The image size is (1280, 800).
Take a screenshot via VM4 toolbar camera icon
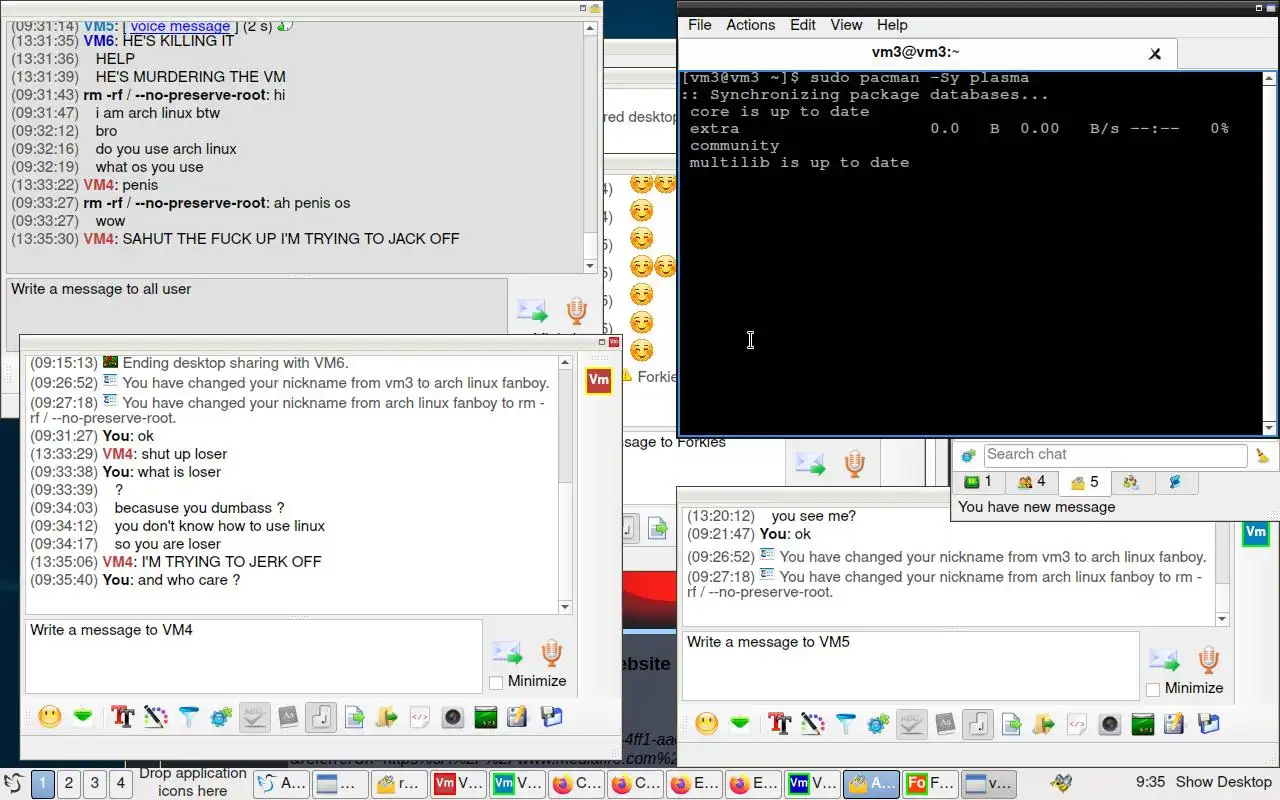[453, 717]
